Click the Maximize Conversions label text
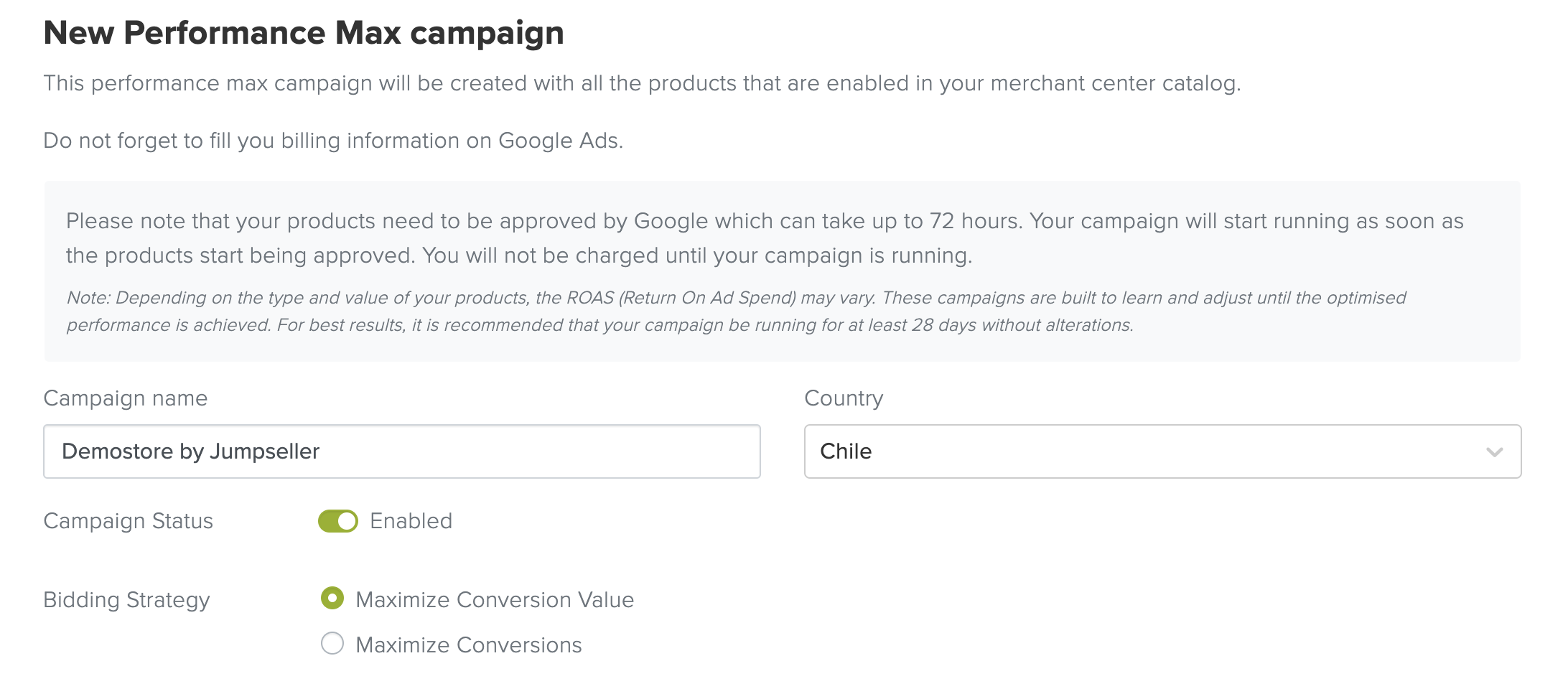Viewport: 1568px width, 689px height. [x=469, y=645]
